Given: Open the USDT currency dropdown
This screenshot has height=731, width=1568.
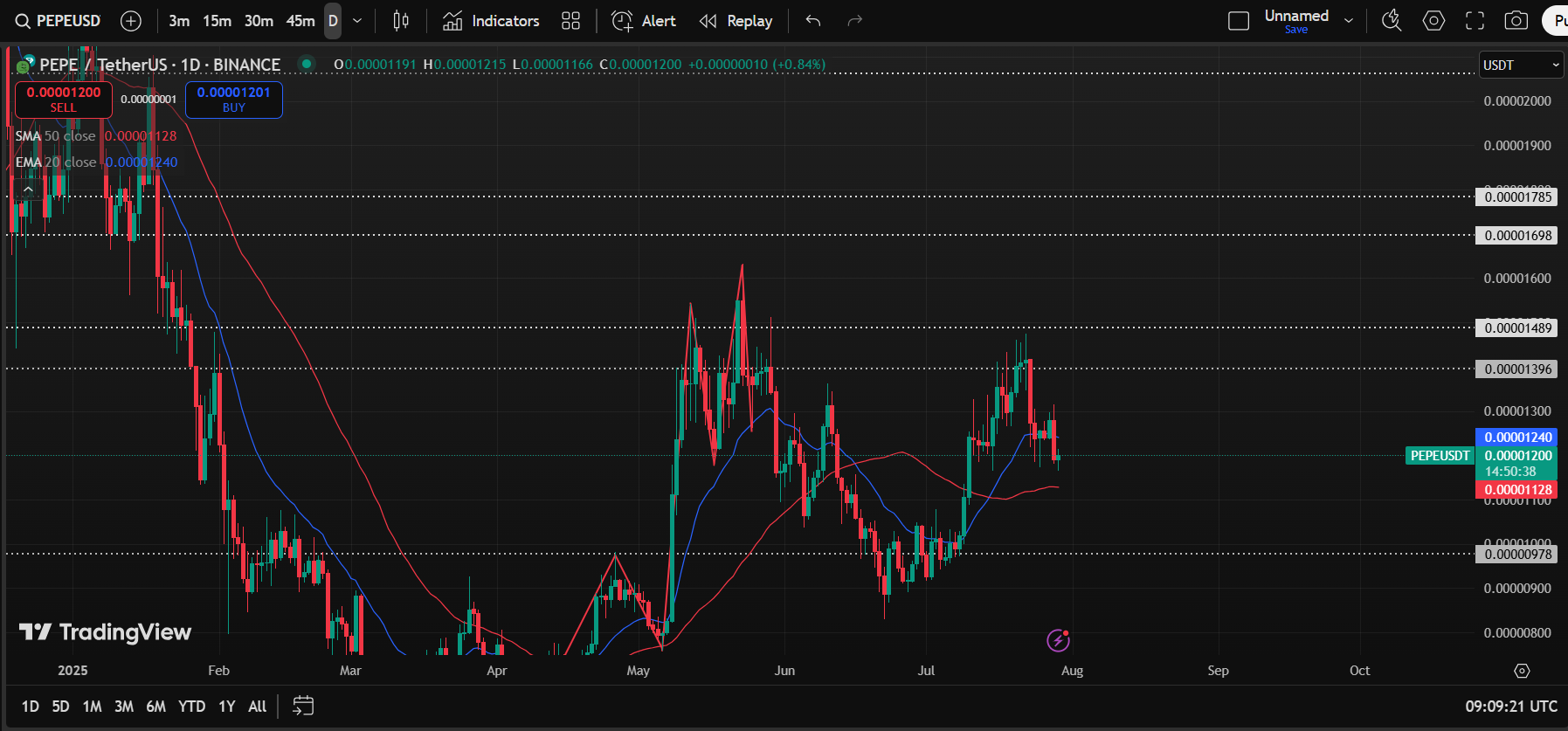Looking at the screenshot, I should tap(1521, 65).
